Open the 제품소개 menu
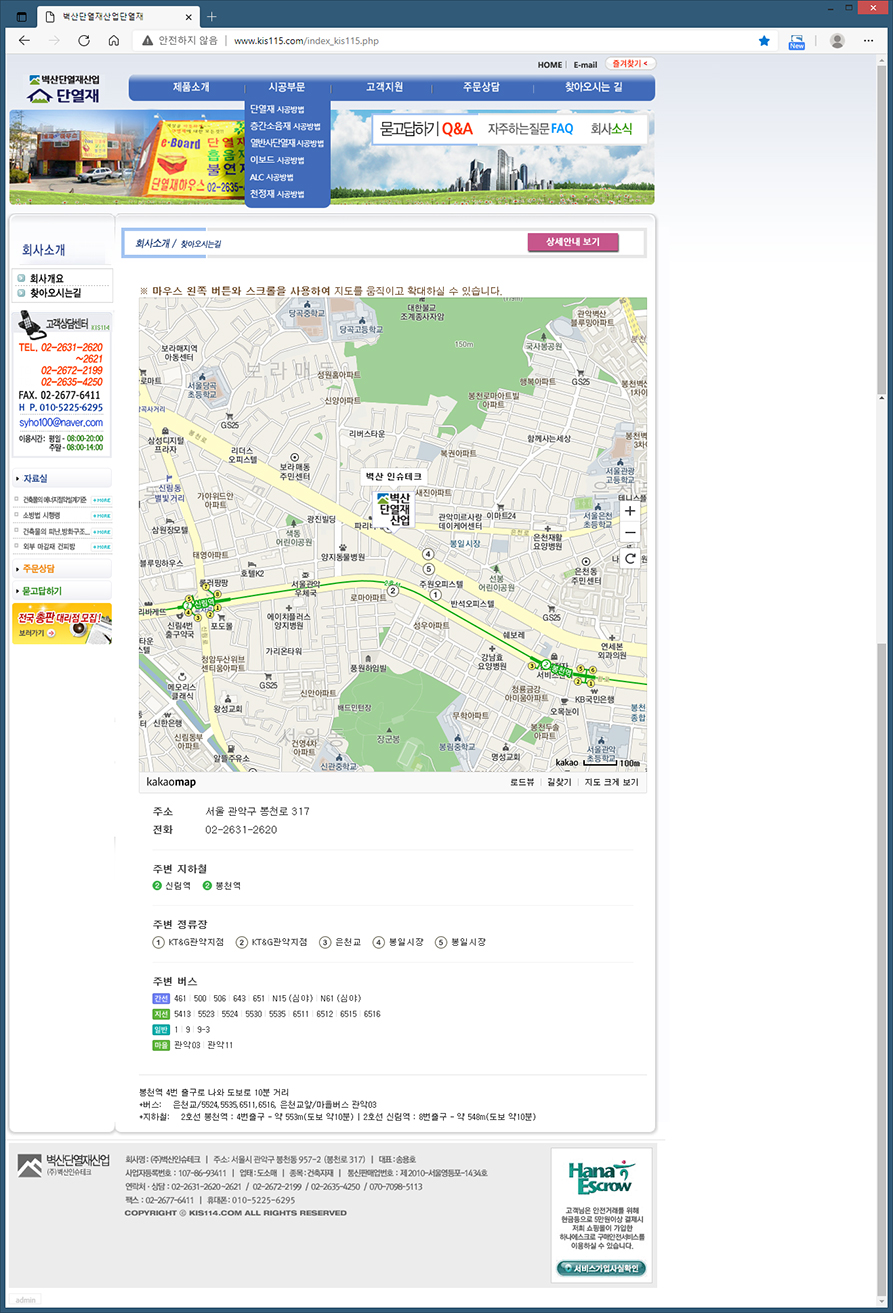The image size is (893, 1313). pos(191,87)
